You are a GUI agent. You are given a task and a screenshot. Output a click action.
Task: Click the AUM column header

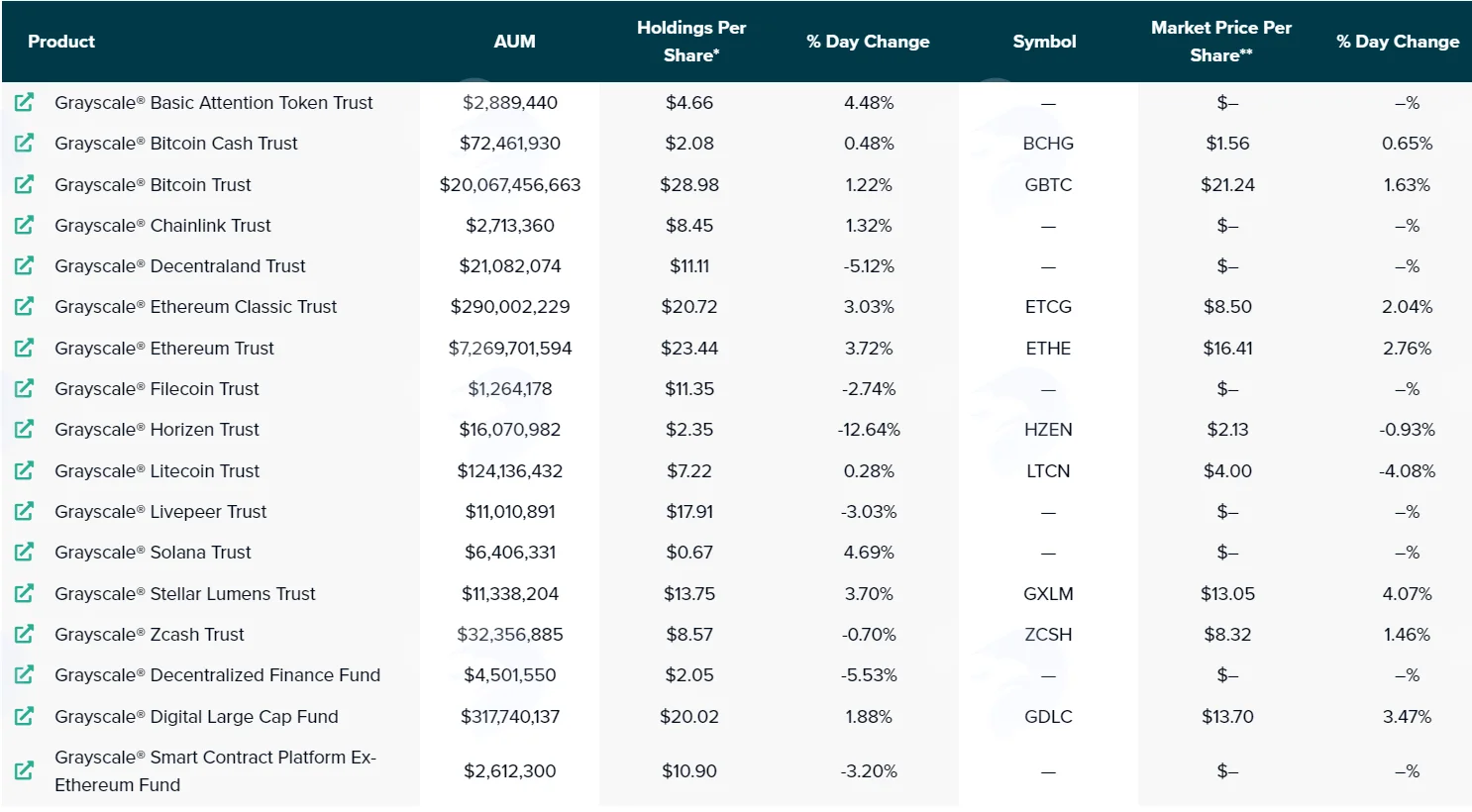[514, 42]
